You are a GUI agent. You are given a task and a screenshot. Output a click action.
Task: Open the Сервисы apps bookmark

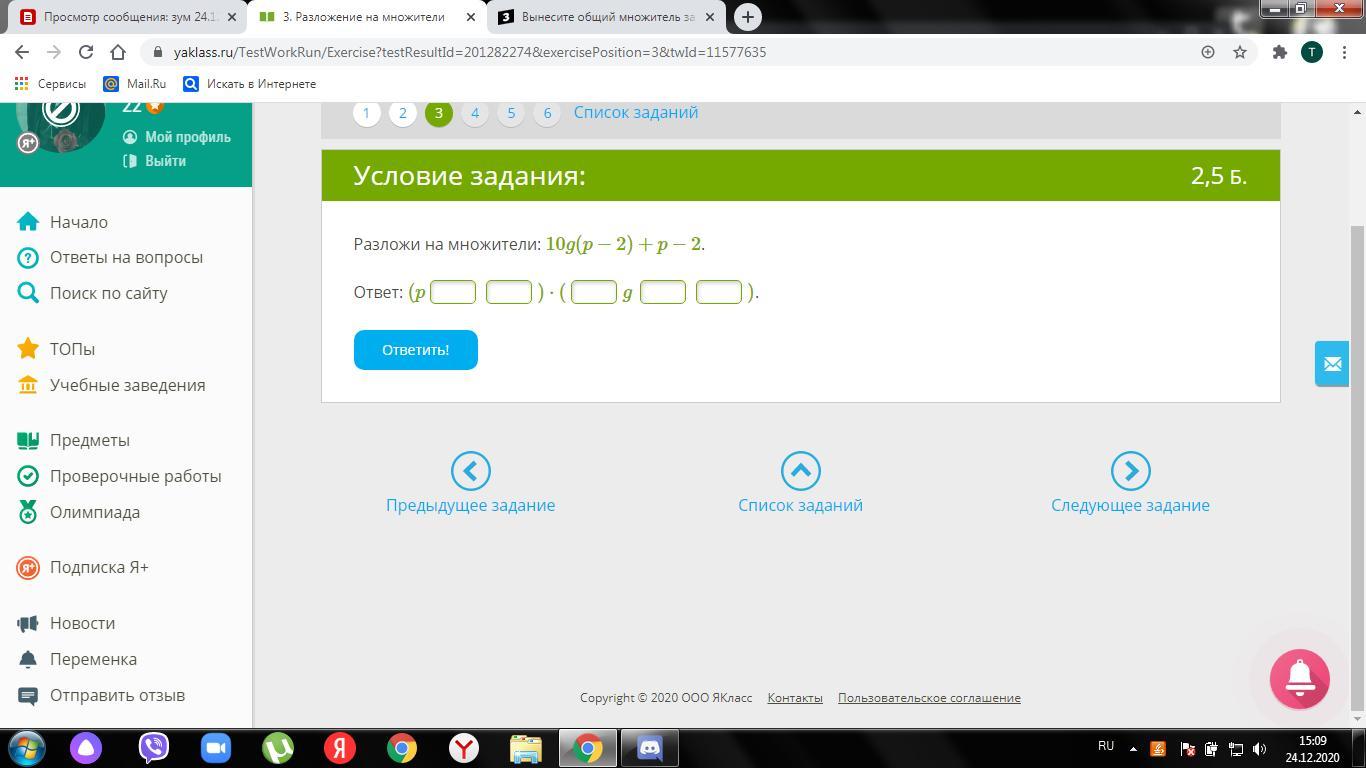[x=50, y=84]
